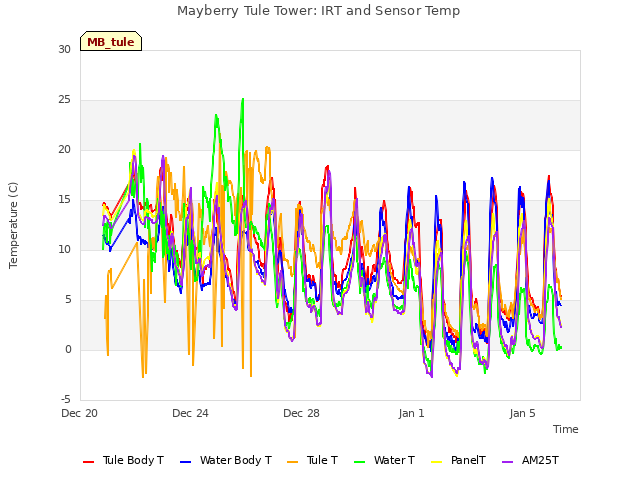Click the MB_tule label badge
The width and height of the screenshot is (640, 480).
[111, 42]
